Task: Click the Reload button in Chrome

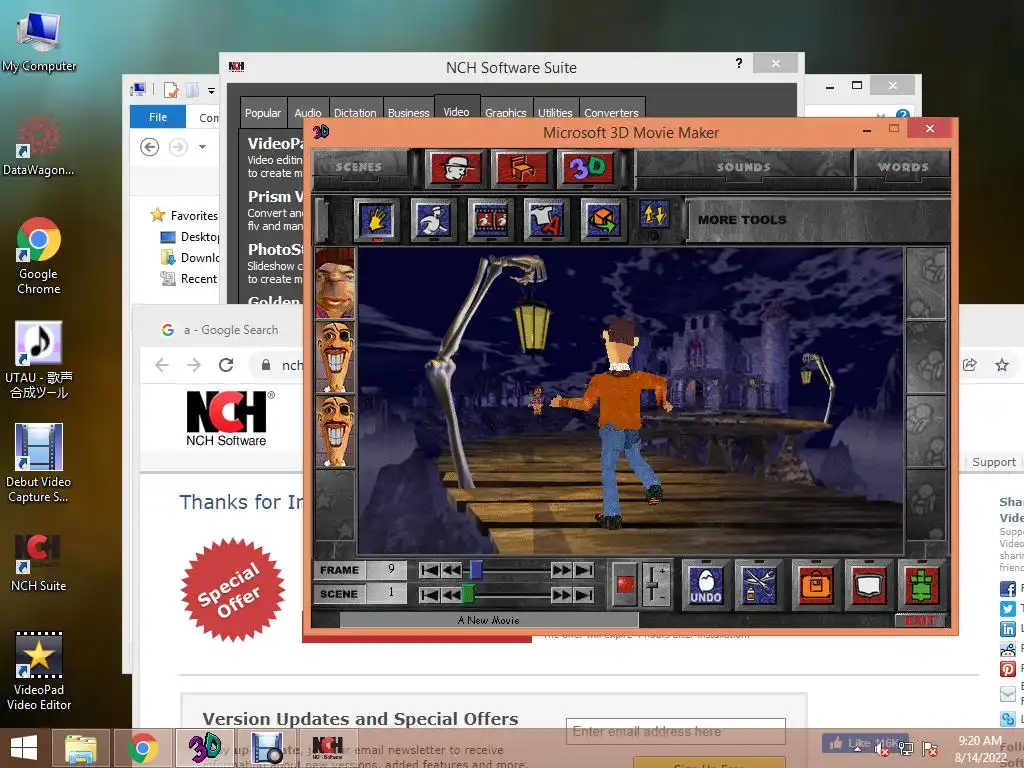Action: pos(226,364)
